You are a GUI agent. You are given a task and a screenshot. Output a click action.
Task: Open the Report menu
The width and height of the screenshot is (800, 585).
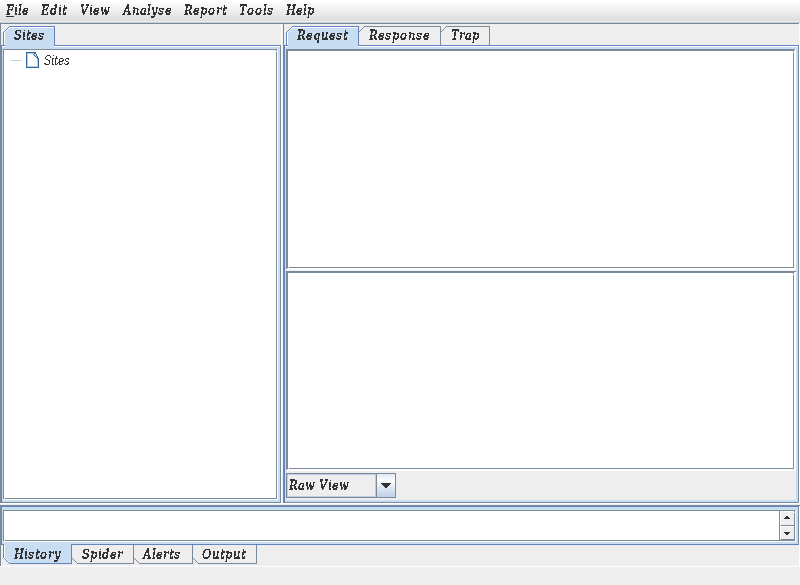click(x=205, y=10)
